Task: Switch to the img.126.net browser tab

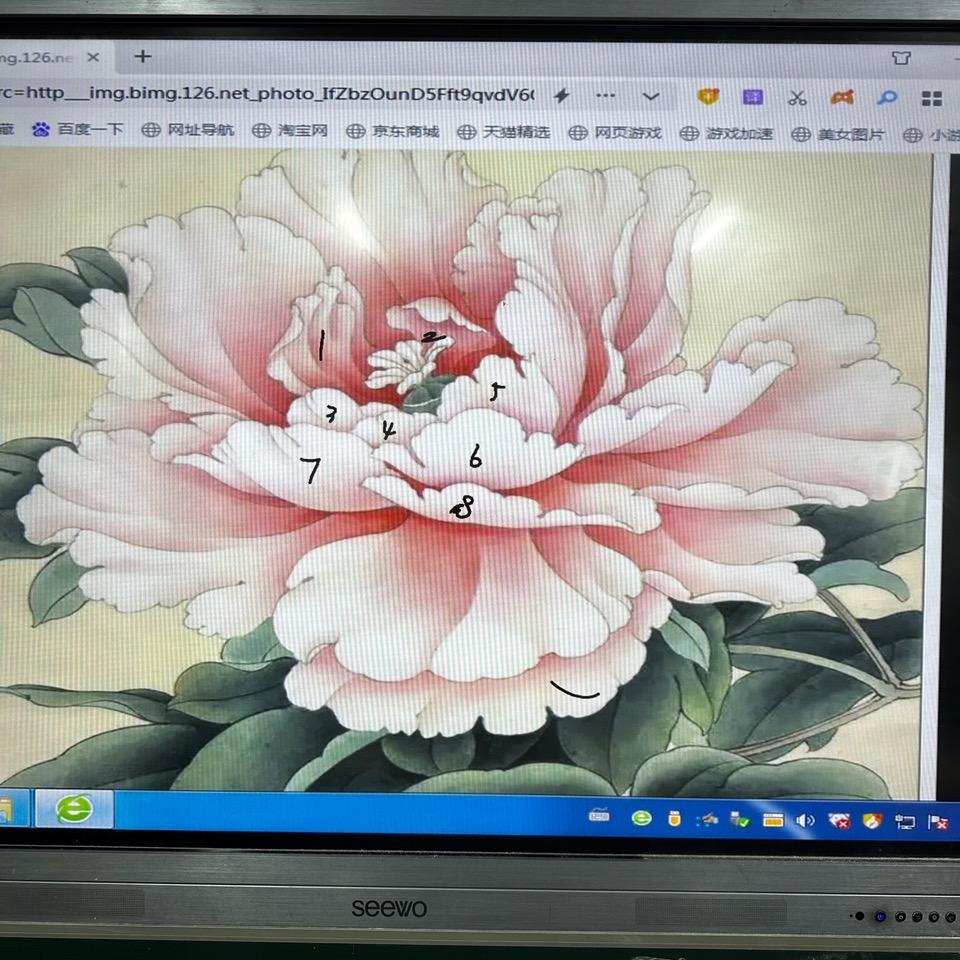Action: coord(40,57)
